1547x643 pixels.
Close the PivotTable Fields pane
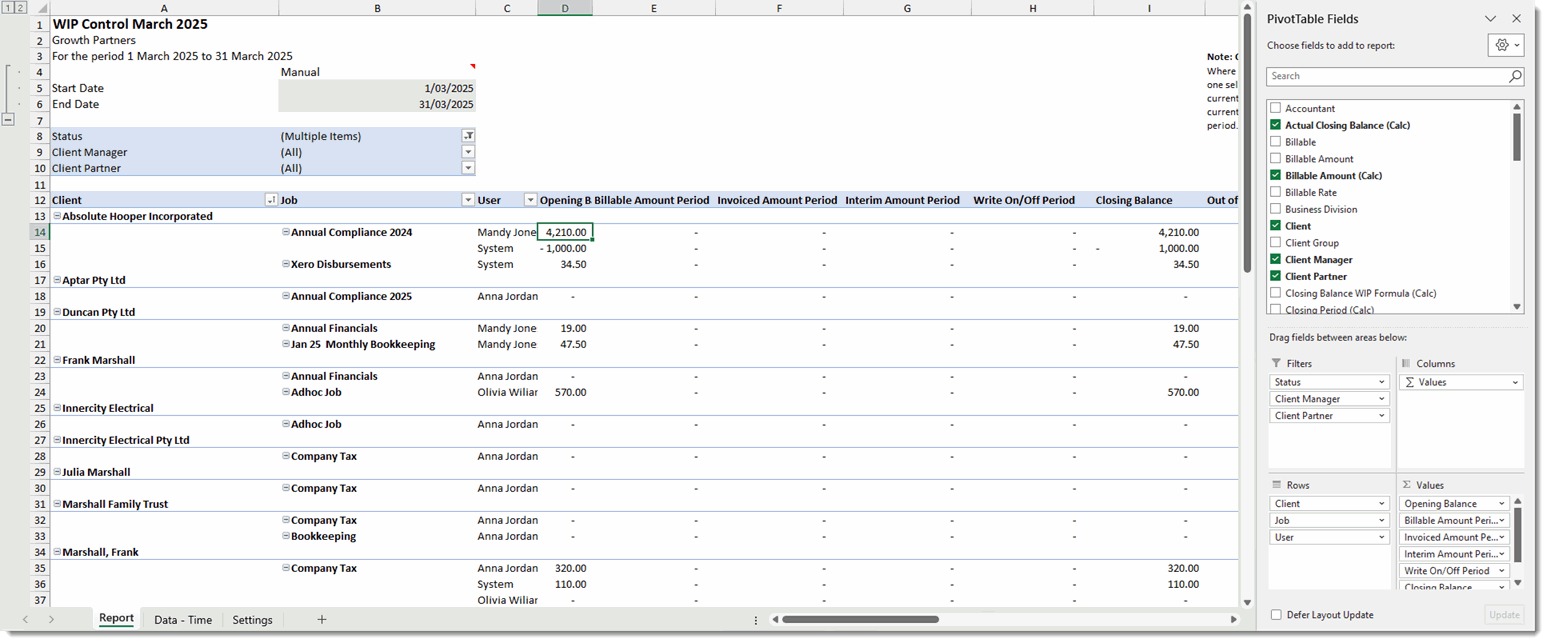point(1516,18)
